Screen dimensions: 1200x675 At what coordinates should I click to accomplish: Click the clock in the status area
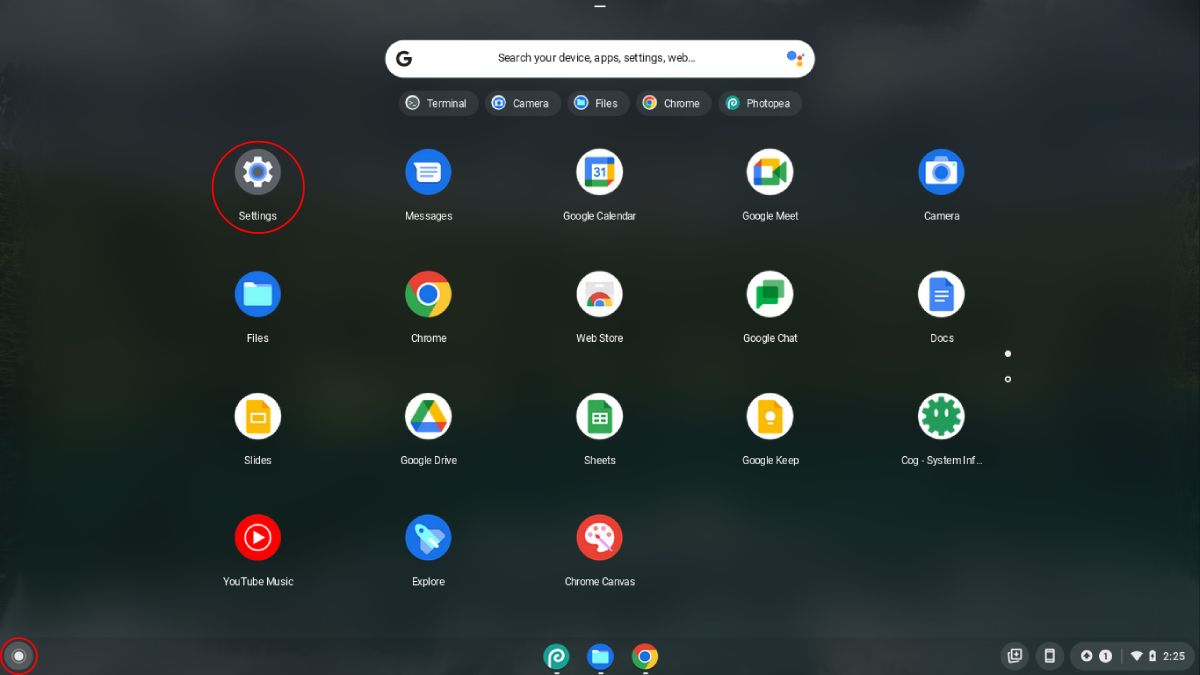pos(1174,656)
